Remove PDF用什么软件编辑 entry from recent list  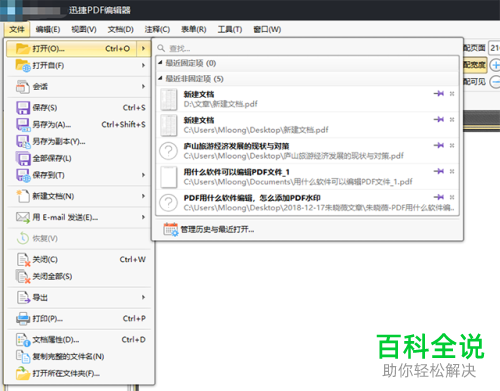click(x=452, y=197)
